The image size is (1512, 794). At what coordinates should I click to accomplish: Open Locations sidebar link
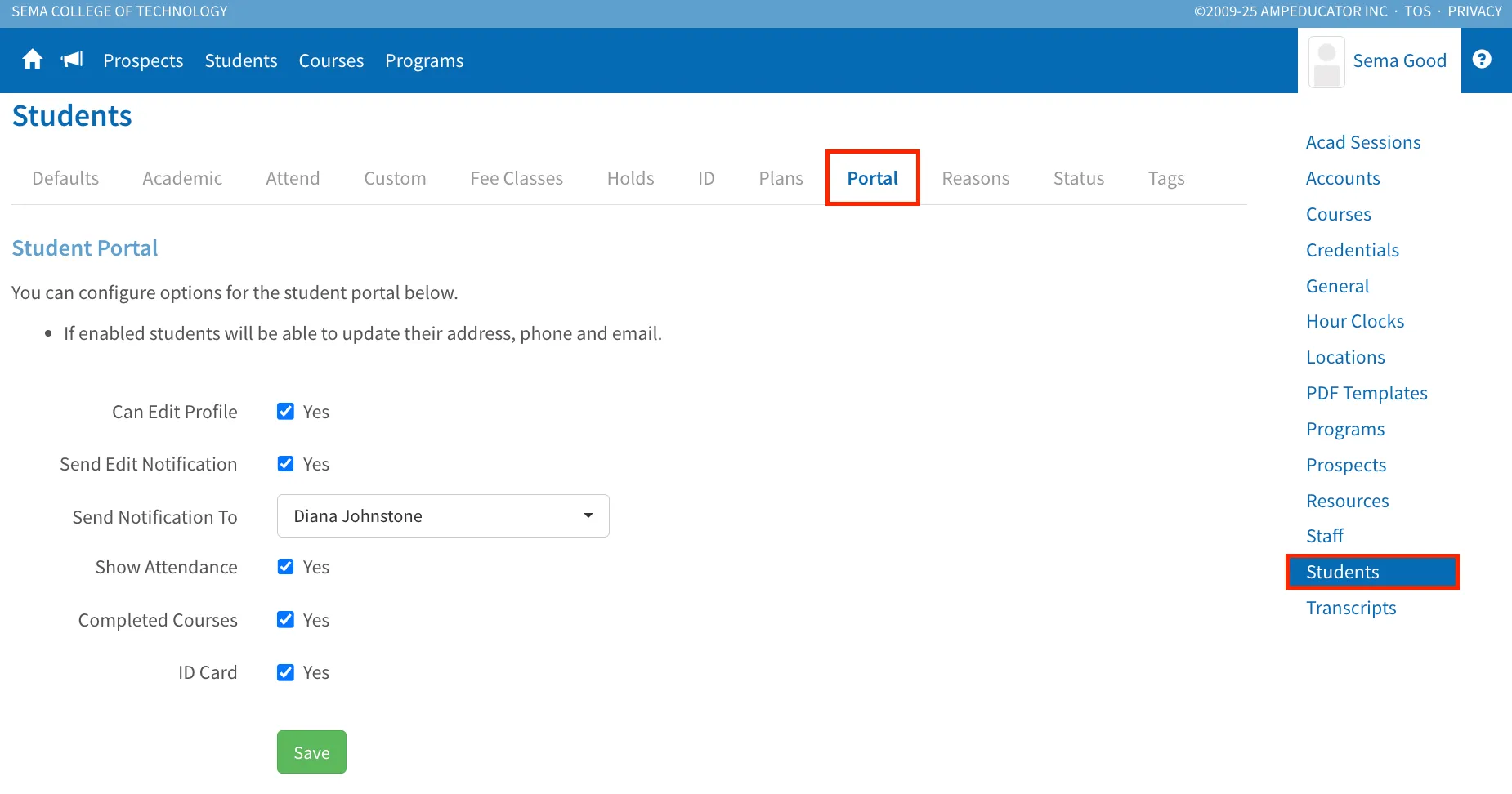[x=1345, y=357]
